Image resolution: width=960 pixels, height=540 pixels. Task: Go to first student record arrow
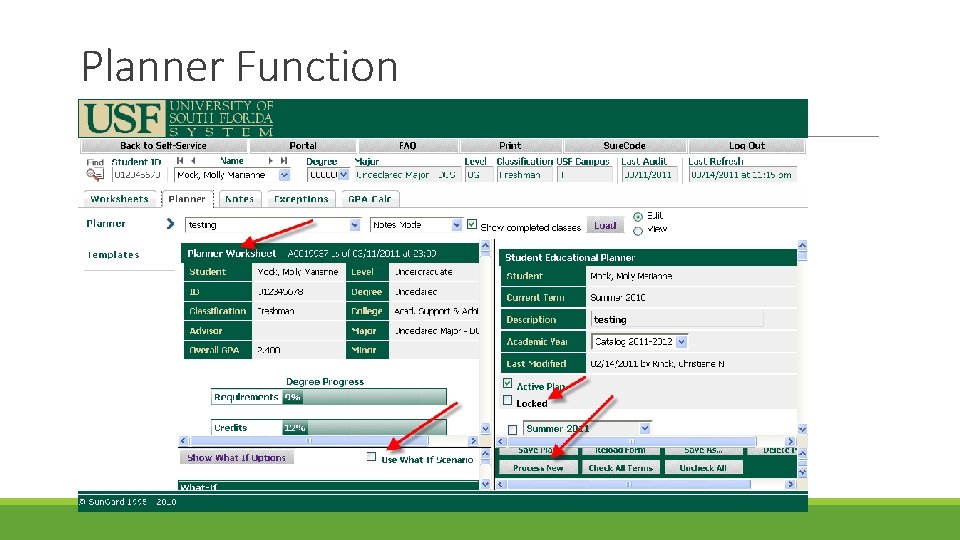[180, 160]
